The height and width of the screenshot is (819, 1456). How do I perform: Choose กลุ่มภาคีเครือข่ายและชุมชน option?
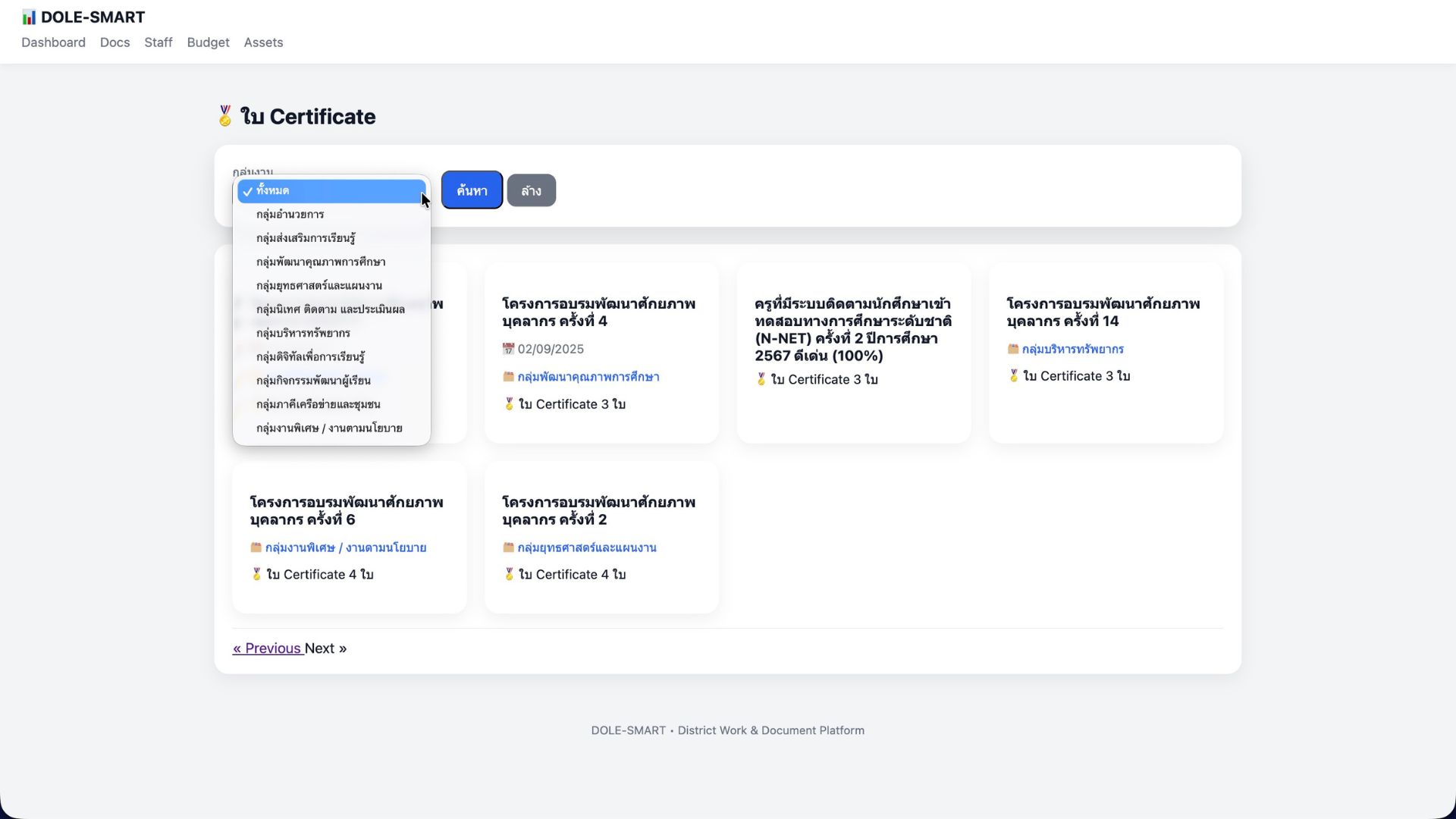coord(318,404)
